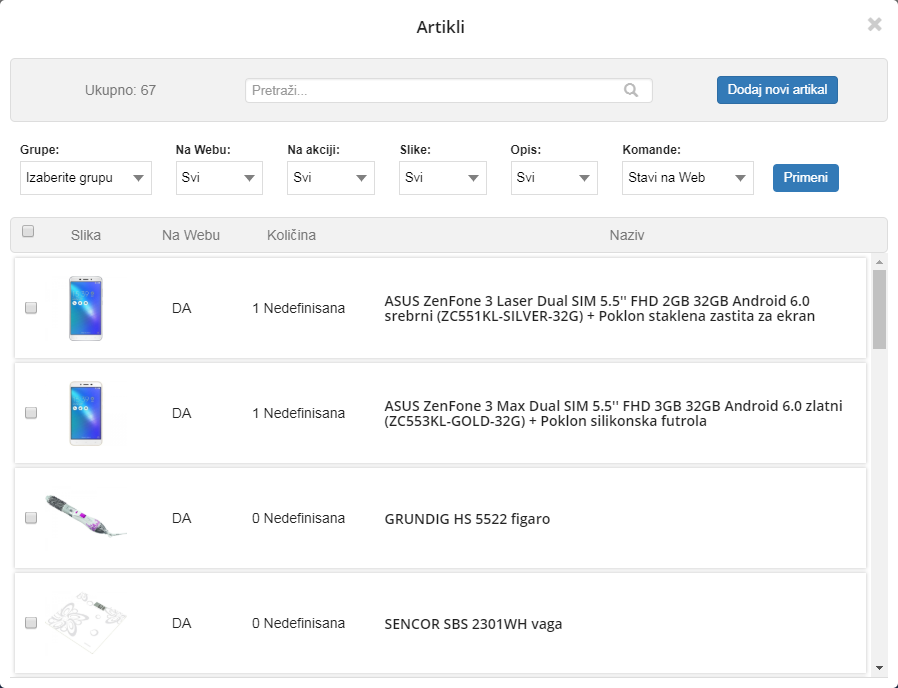
Task: Check the ASUS ZenFone 3 Laser row checkbox
Action: [31, 308]
